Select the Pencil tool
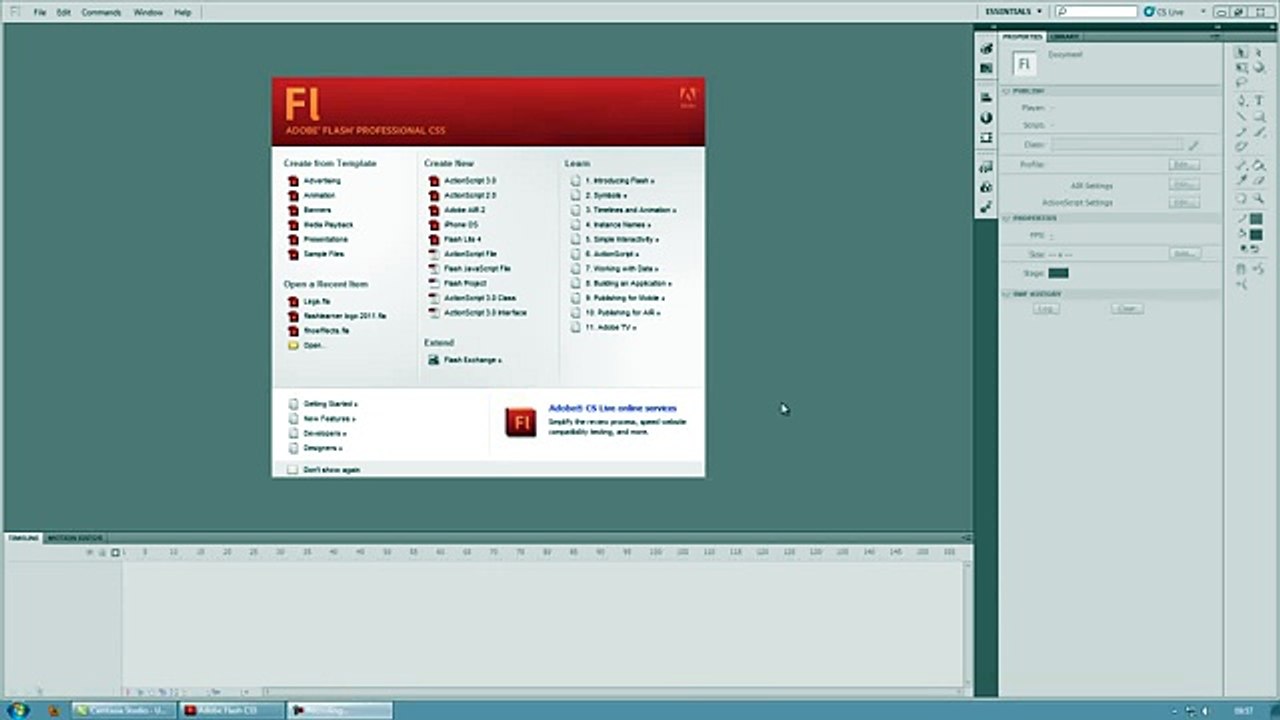The height and width of the screenshot is (720, 1280). pyautogui.click(x=1241, y=132)
